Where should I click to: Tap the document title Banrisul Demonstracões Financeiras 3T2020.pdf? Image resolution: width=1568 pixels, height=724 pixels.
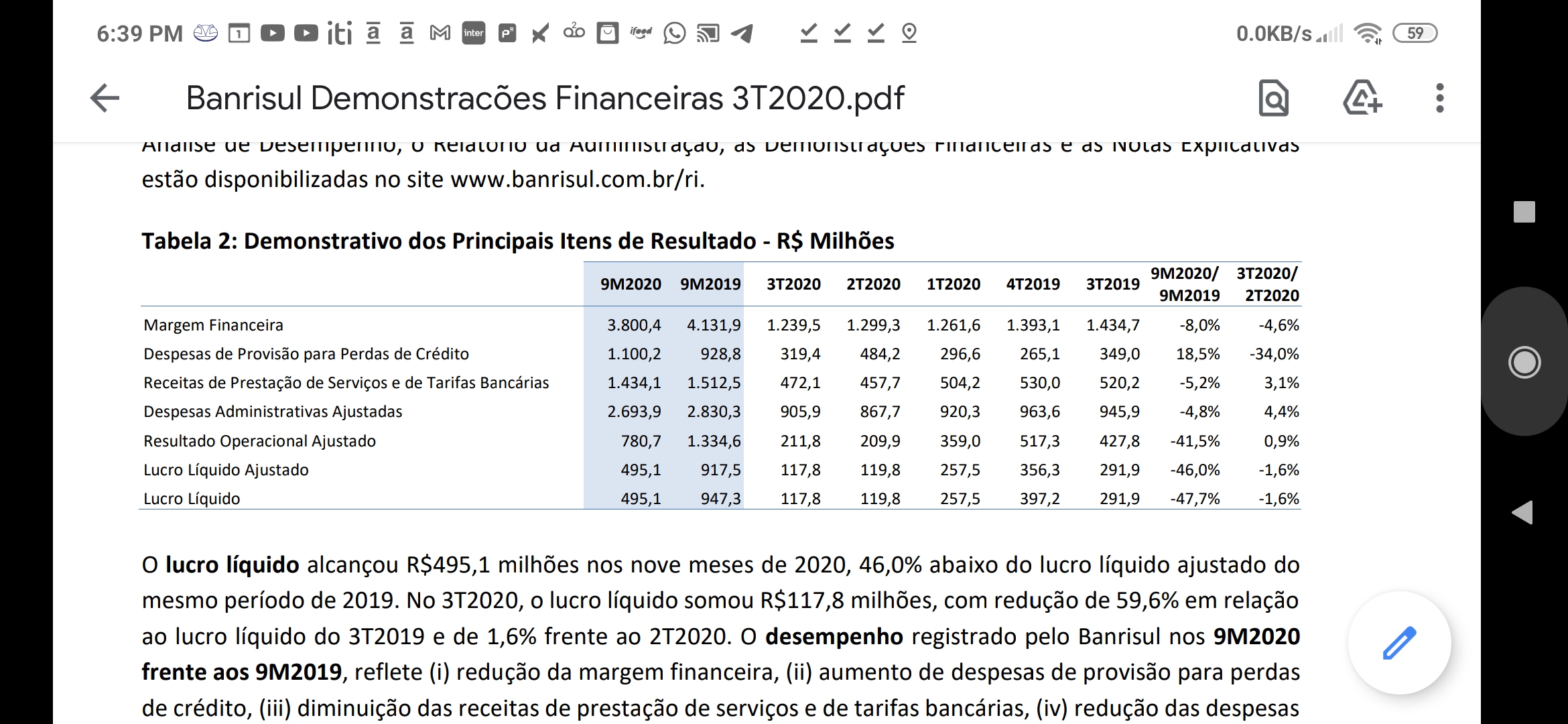pyautogui.click(x=545, y=99)
